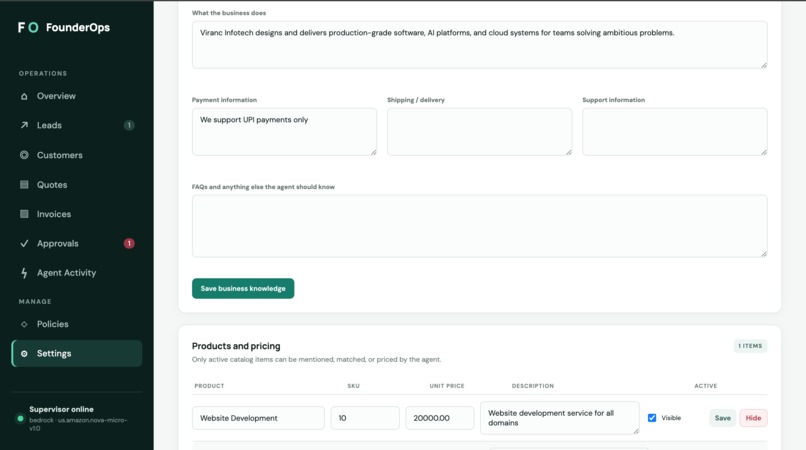Click the red Approvals notification badge
The height and width of the screenshot is (450, 806).
129,243
